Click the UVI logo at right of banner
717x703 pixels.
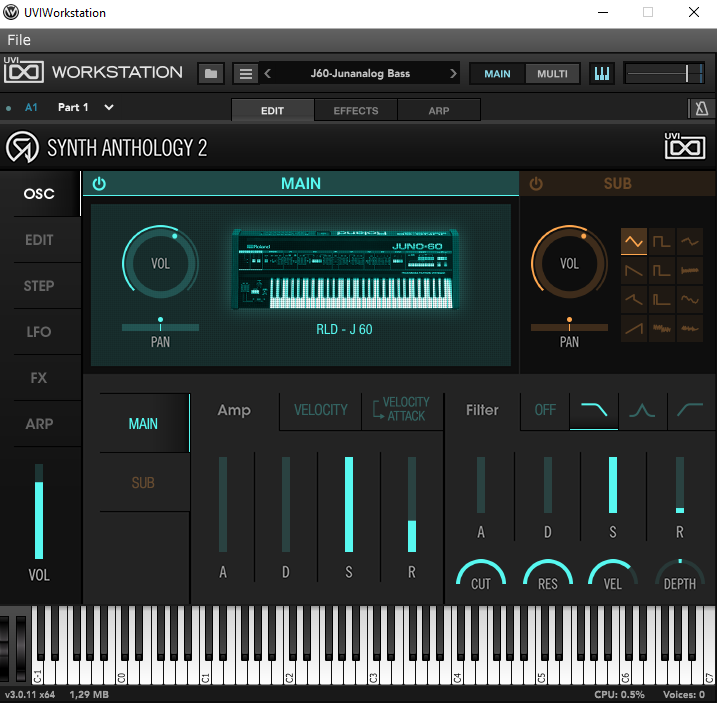tap(685, 146)
